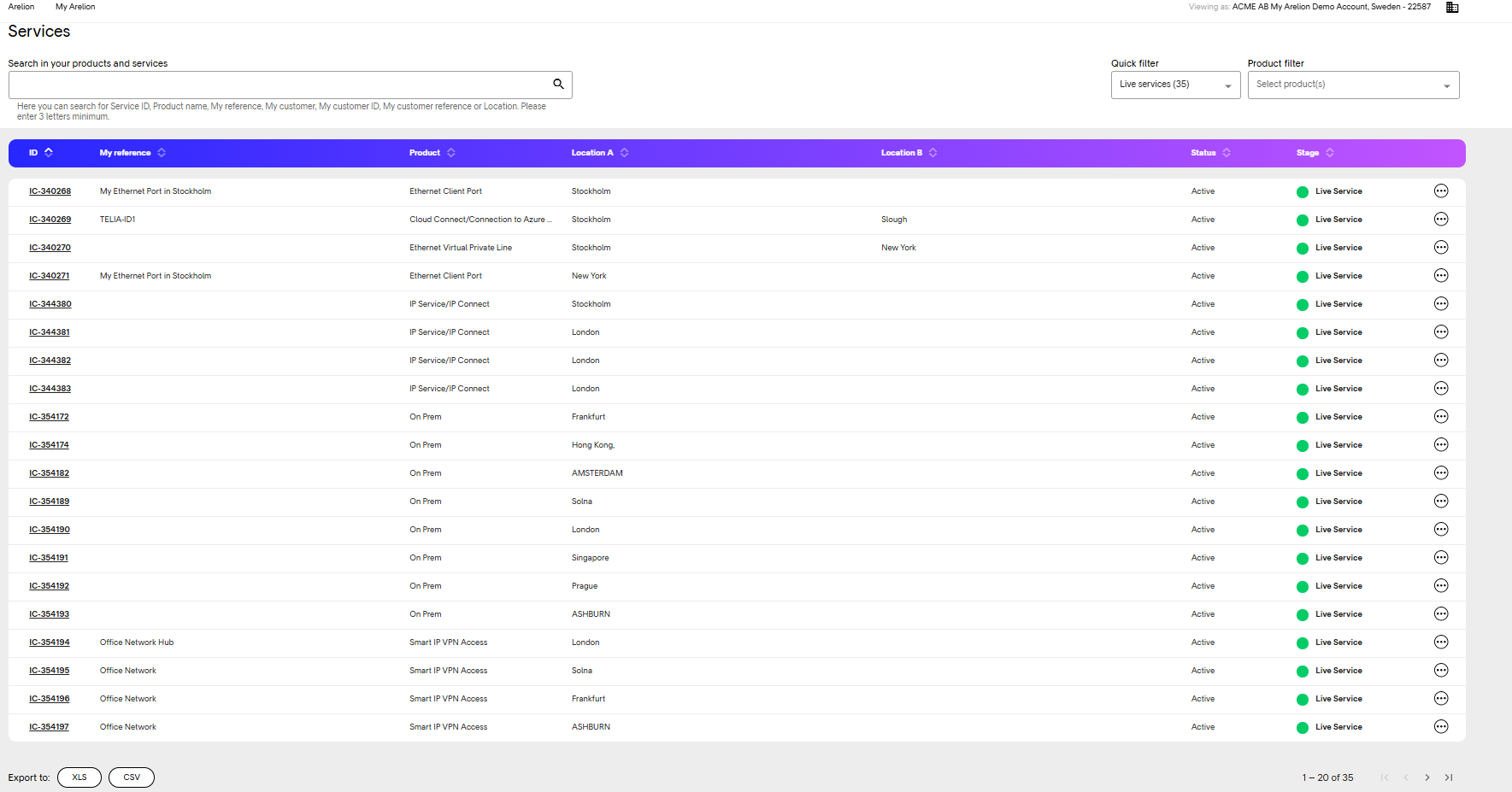
Task: Open actions menu for IC-354197 row
Action: tap(1441, 727)
